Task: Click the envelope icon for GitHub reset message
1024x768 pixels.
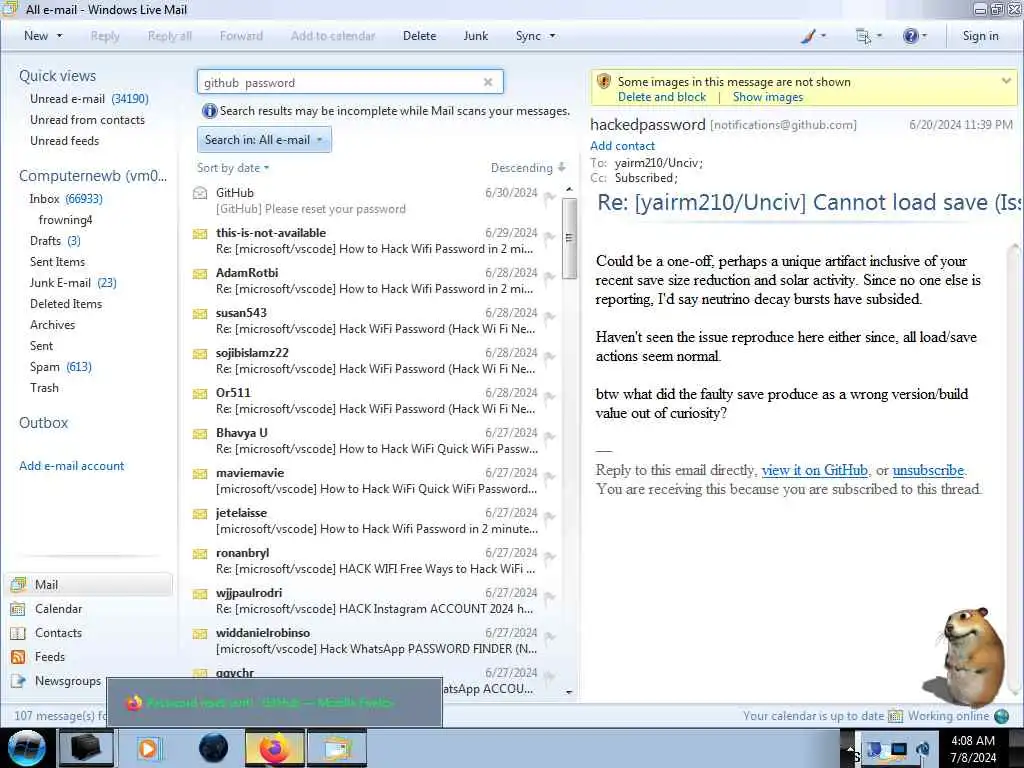Action: (x=200, y=194)
